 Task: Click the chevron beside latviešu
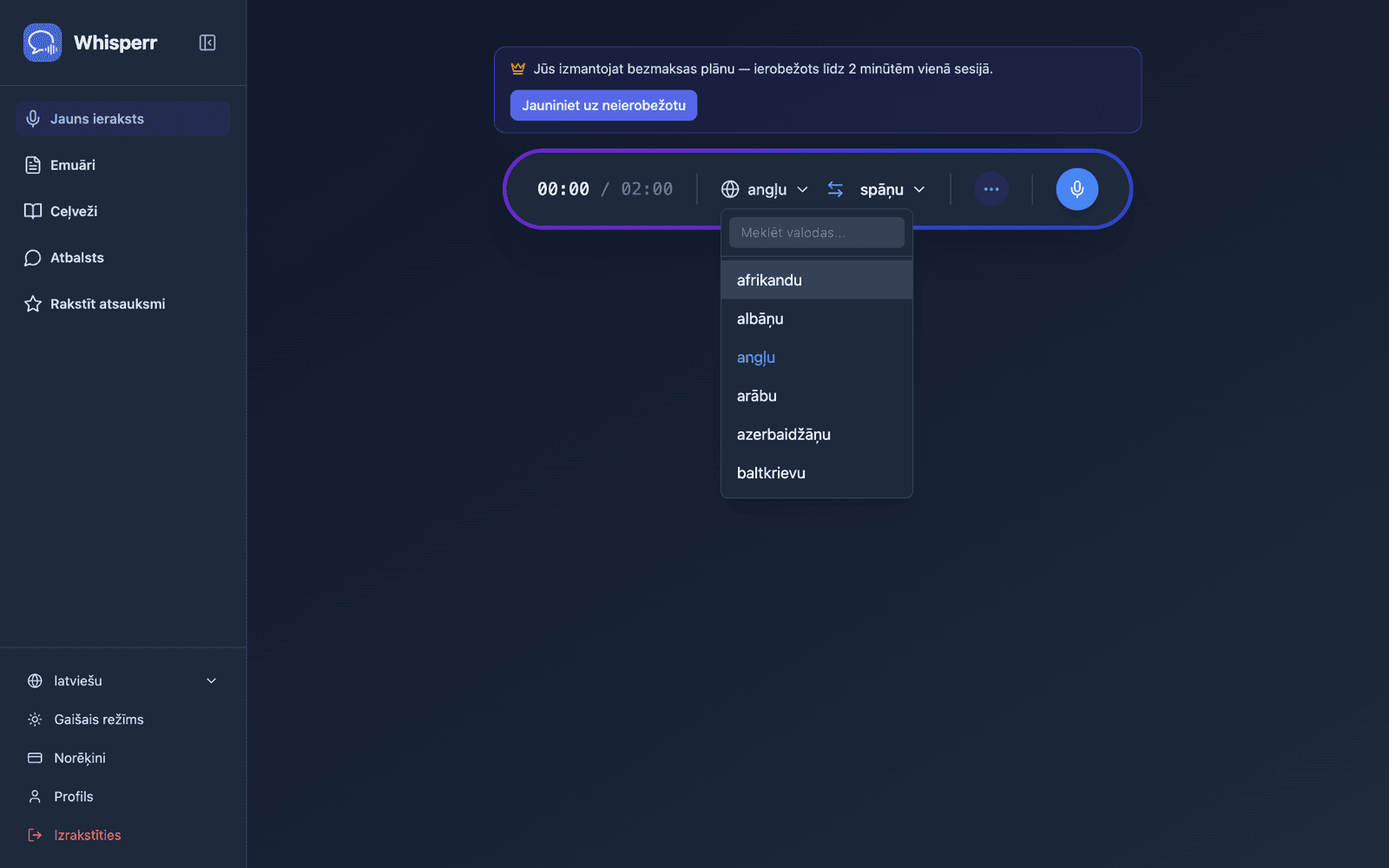pos(211,681)
